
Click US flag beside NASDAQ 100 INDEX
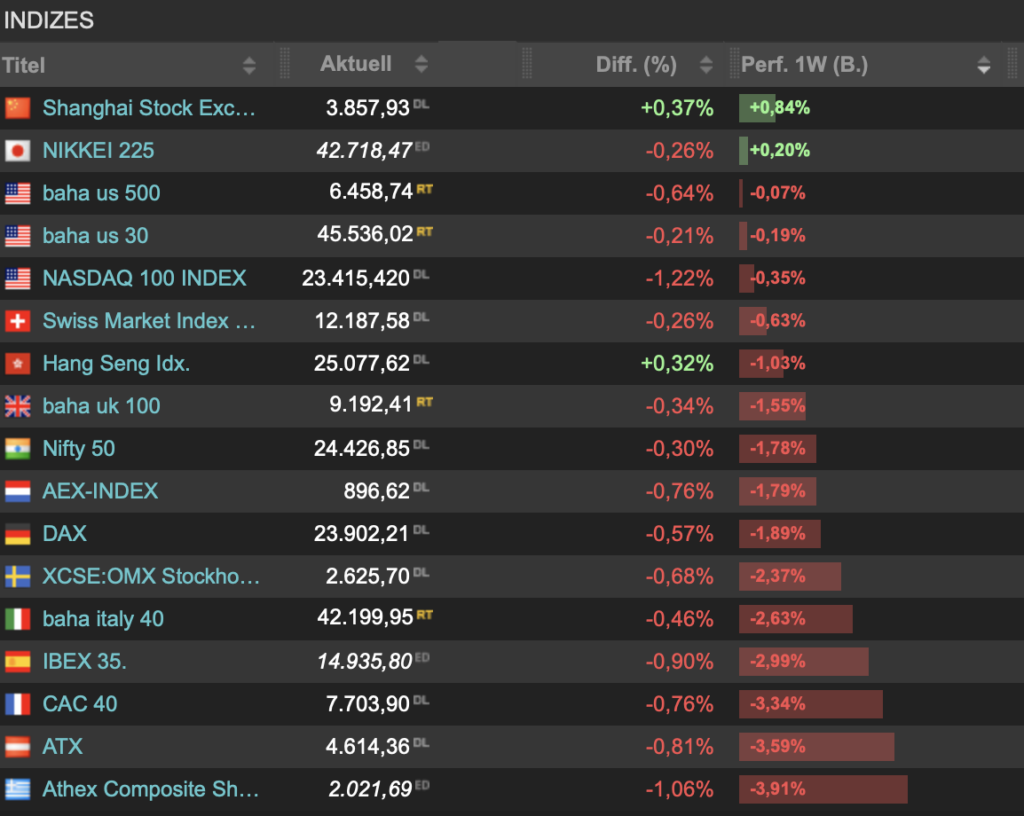coord(18,279)
